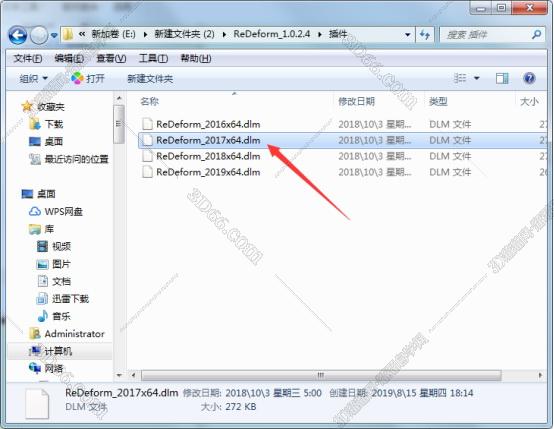Select 网络 in the navigation tree

pyautogui.click(x=54, y=369)
